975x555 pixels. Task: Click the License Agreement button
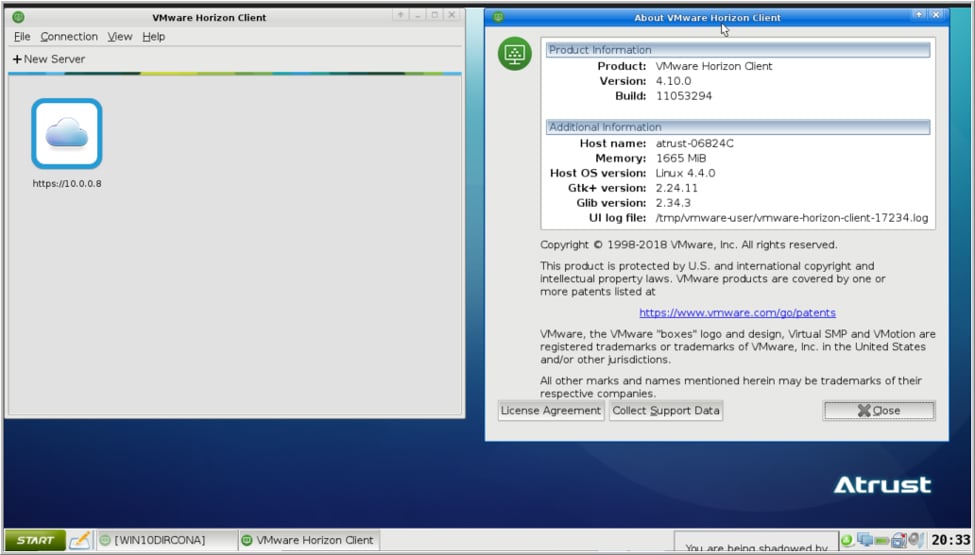pos(551,411)
